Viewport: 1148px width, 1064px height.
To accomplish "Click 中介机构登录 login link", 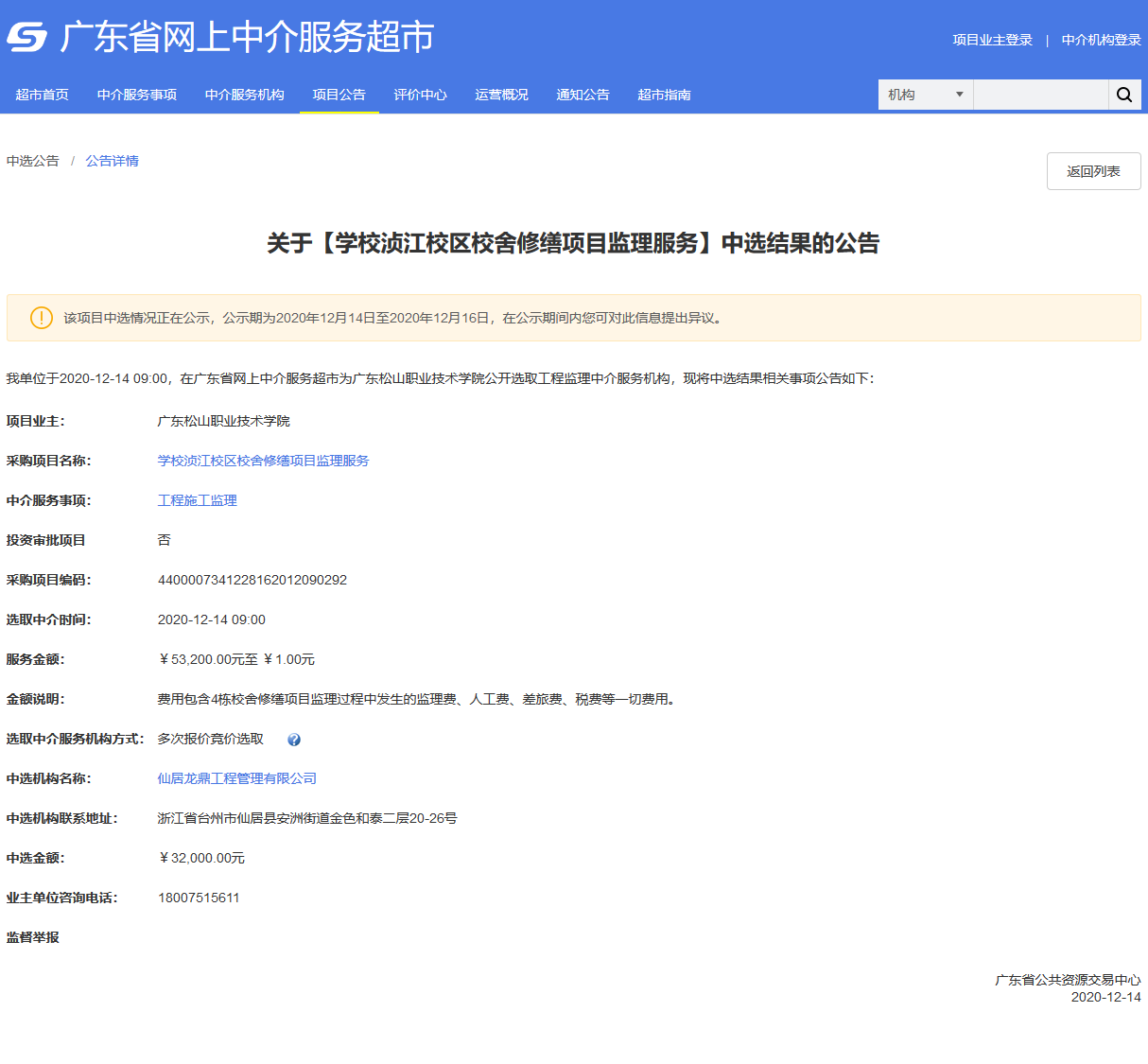I will [1101, 40].
